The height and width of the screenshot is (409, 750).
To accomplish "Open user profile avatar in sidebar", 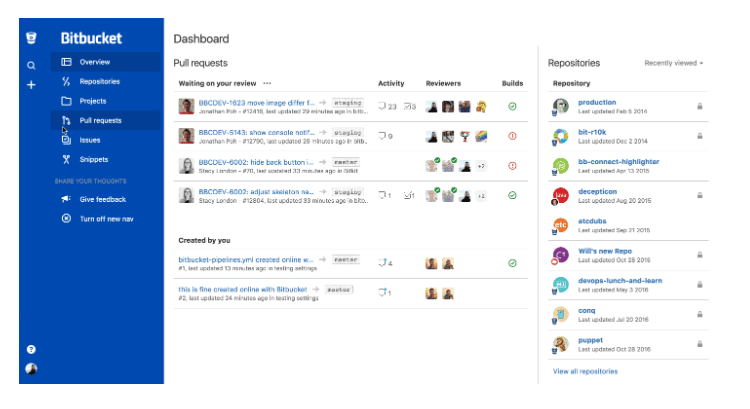I will point(31,369).
